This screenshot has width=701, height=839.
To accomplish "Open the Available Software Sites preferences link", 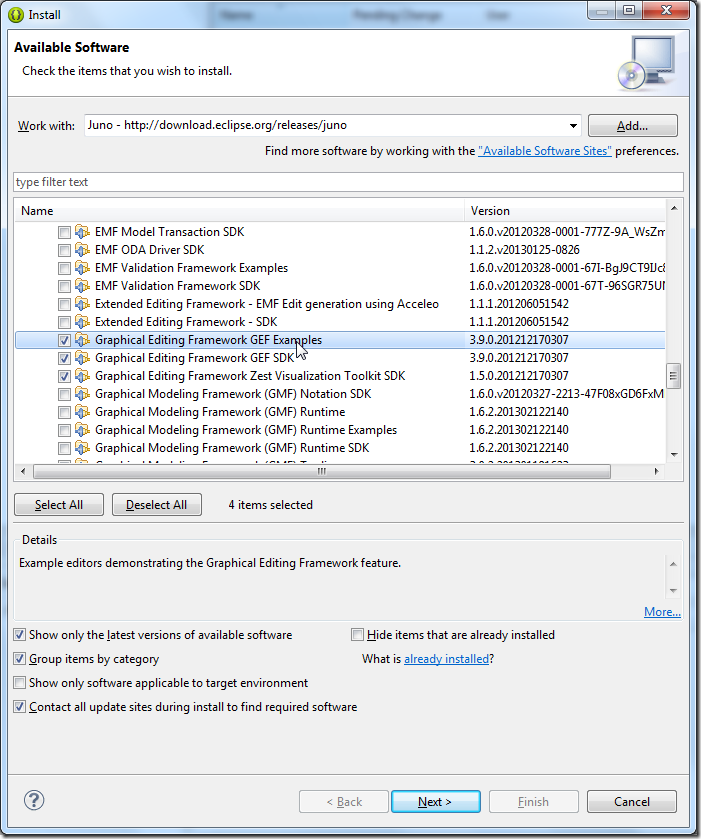I will pos(545,151).
